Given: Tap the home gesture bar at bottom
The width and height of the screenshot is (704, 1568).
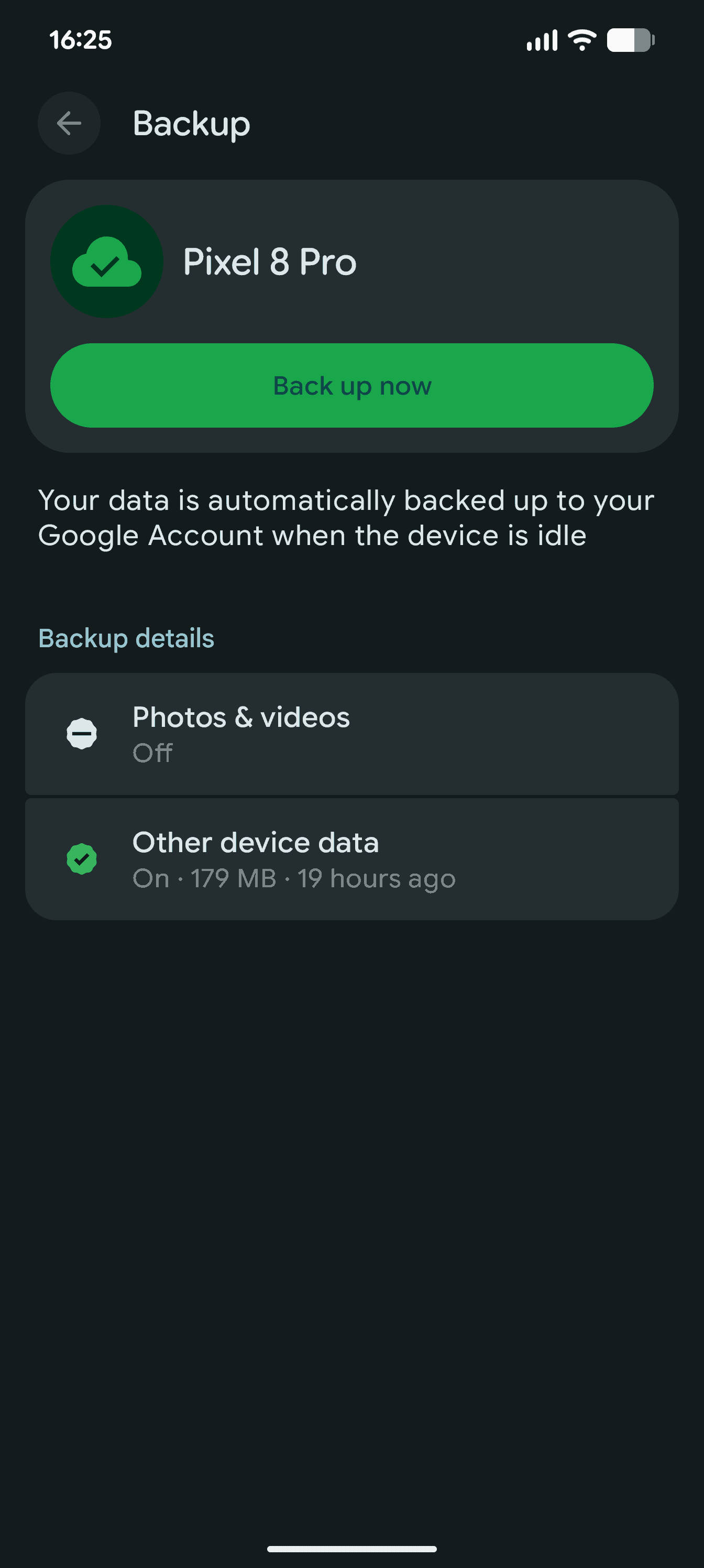Looking at the screenshot, I should click(351, 1549).
